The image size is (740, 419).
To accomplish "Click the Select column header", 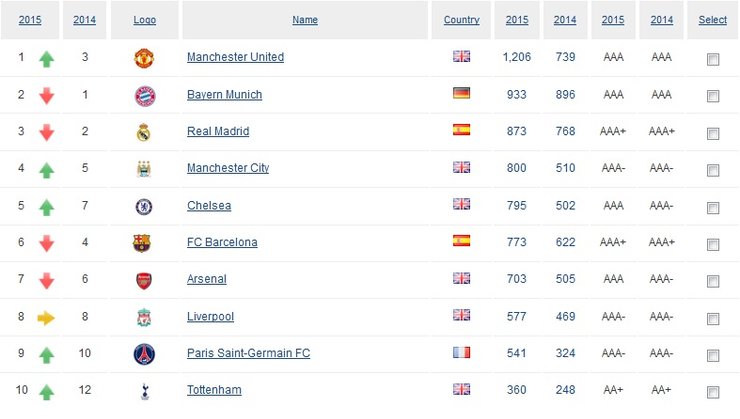I will (713, 20).
